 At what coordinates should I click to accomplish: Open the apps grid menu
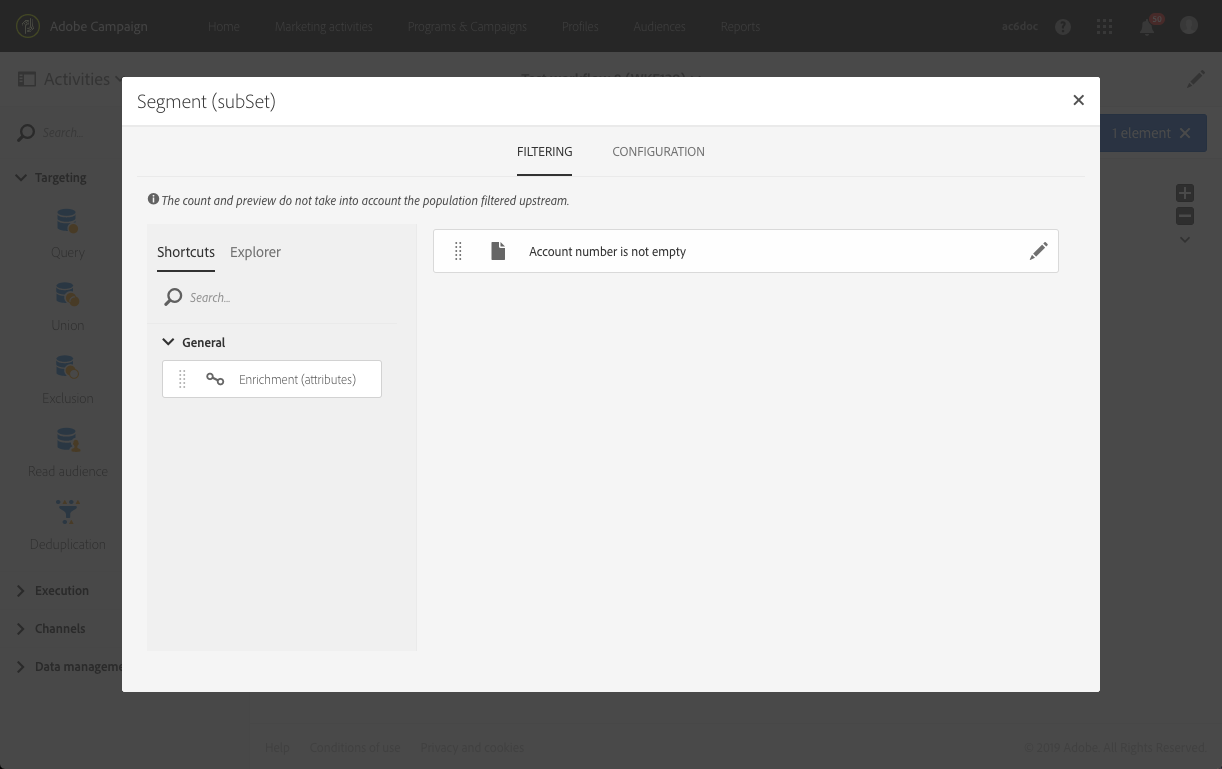click(x=1105, y=27)
